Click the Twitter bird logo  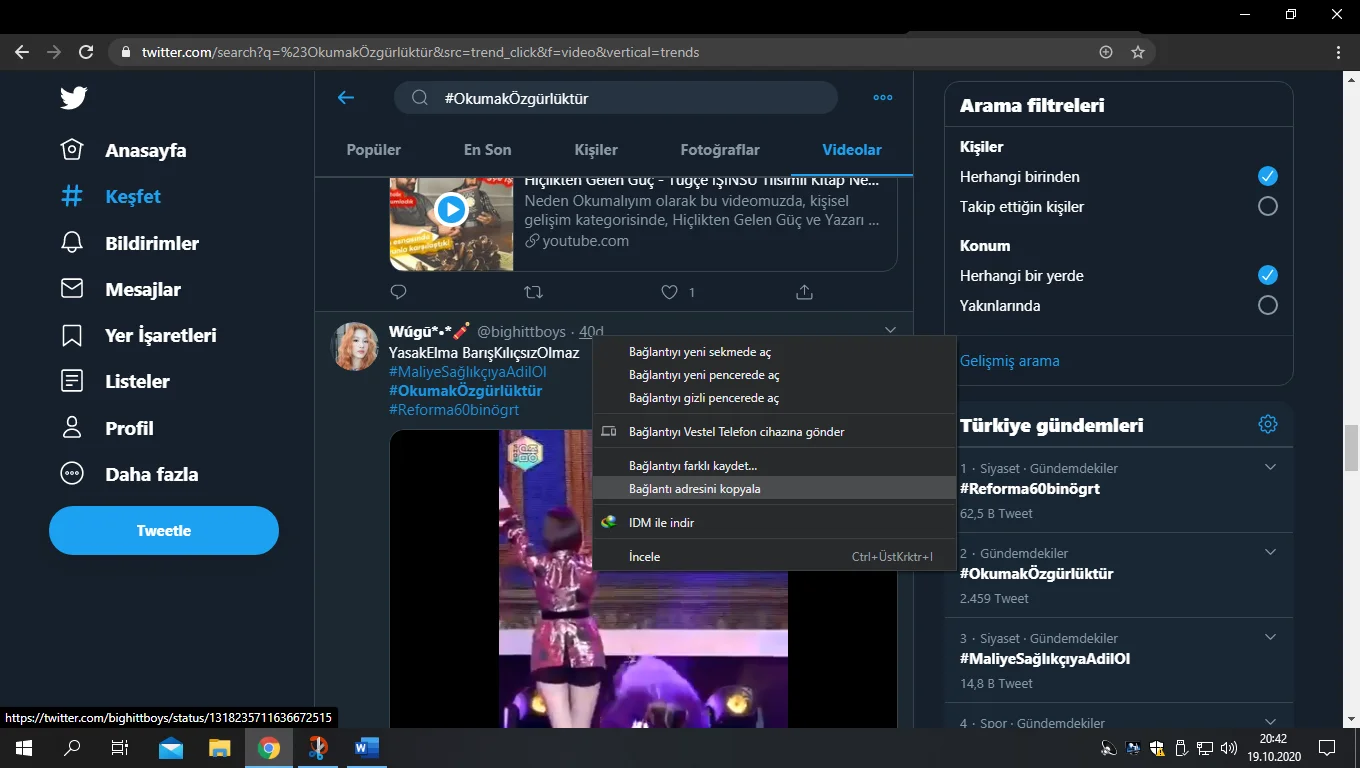coord(73,98)
